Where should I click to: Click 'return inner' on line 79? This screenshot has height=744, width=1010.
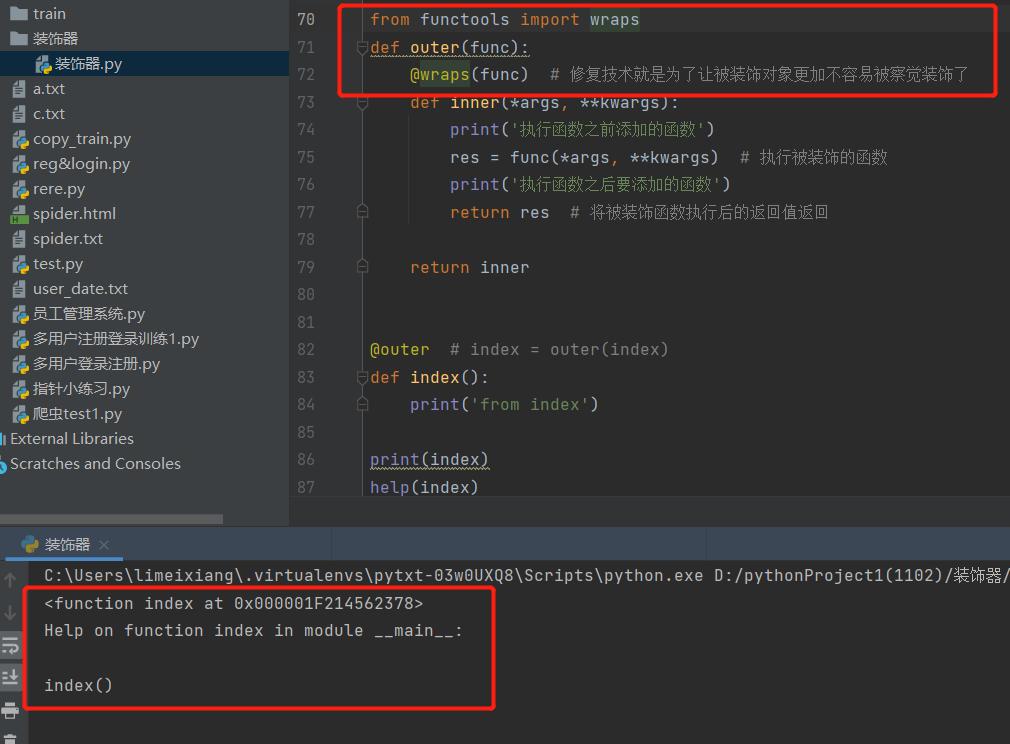(x=470, y=267)
